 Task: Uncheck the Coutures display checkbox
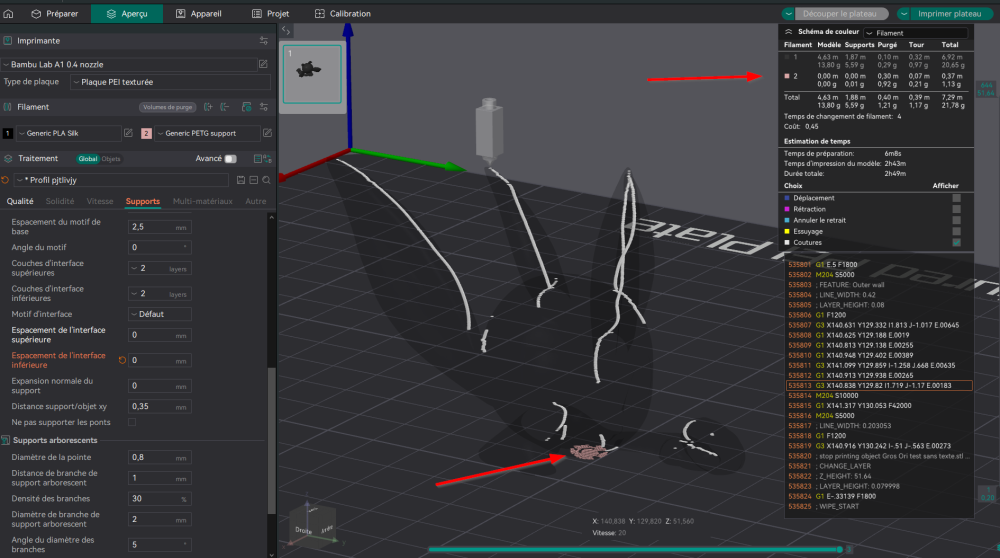tap(956, 242)
